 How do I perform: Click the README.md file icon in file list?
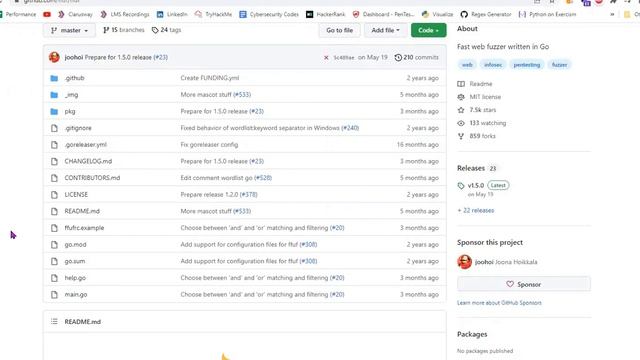[54, 211]
